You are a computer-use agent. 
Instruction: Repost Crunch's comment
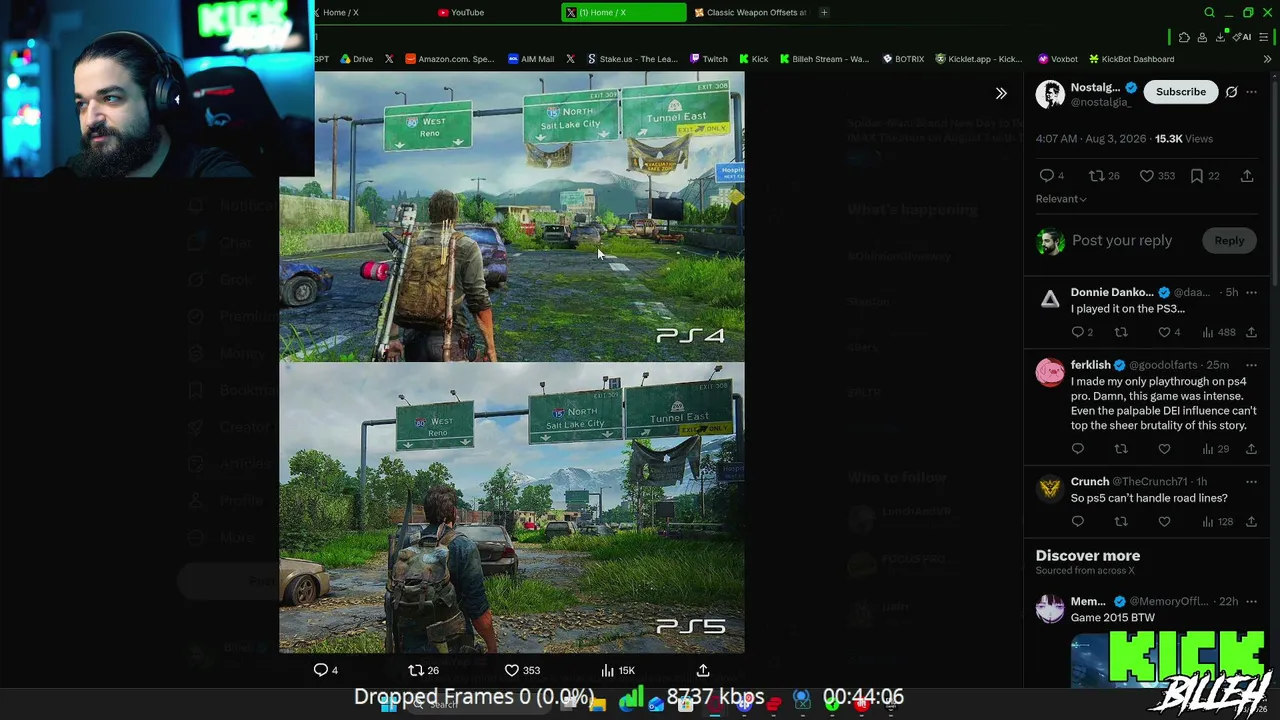click(1121, 522)
